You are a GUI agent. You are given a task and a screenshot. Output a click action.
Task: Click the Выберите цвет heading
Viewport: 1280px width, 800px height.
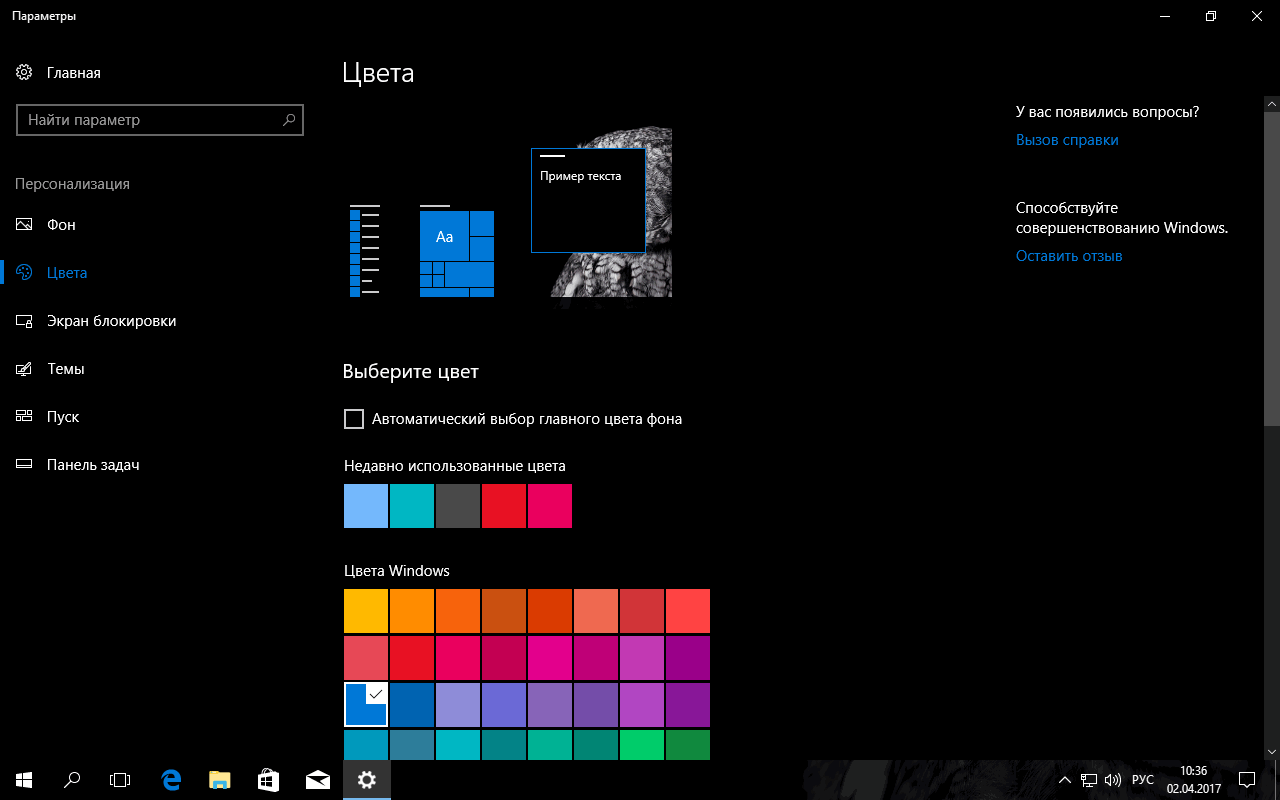coord(411,372)
